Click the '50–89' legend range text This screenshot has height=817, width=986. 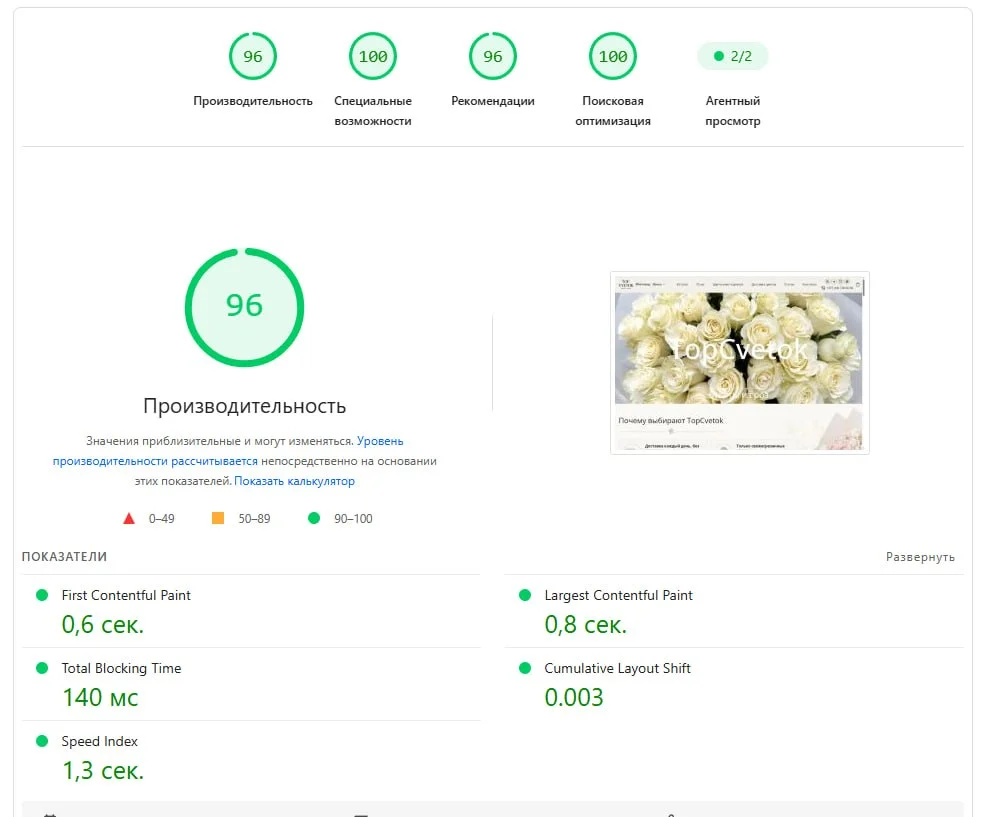tap(254, 518)
